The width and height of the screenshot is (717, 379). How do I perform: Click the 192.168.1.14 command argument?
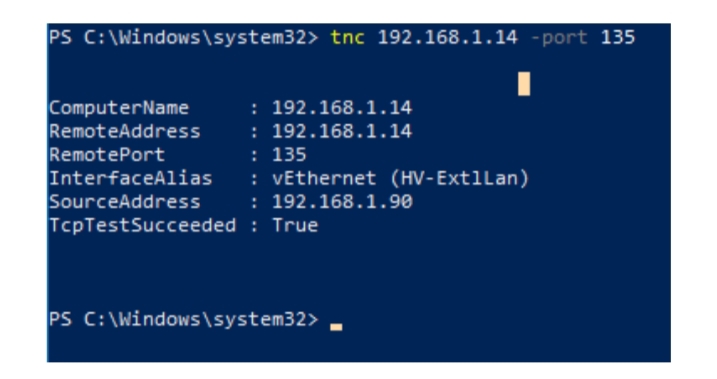coord(448,37)
